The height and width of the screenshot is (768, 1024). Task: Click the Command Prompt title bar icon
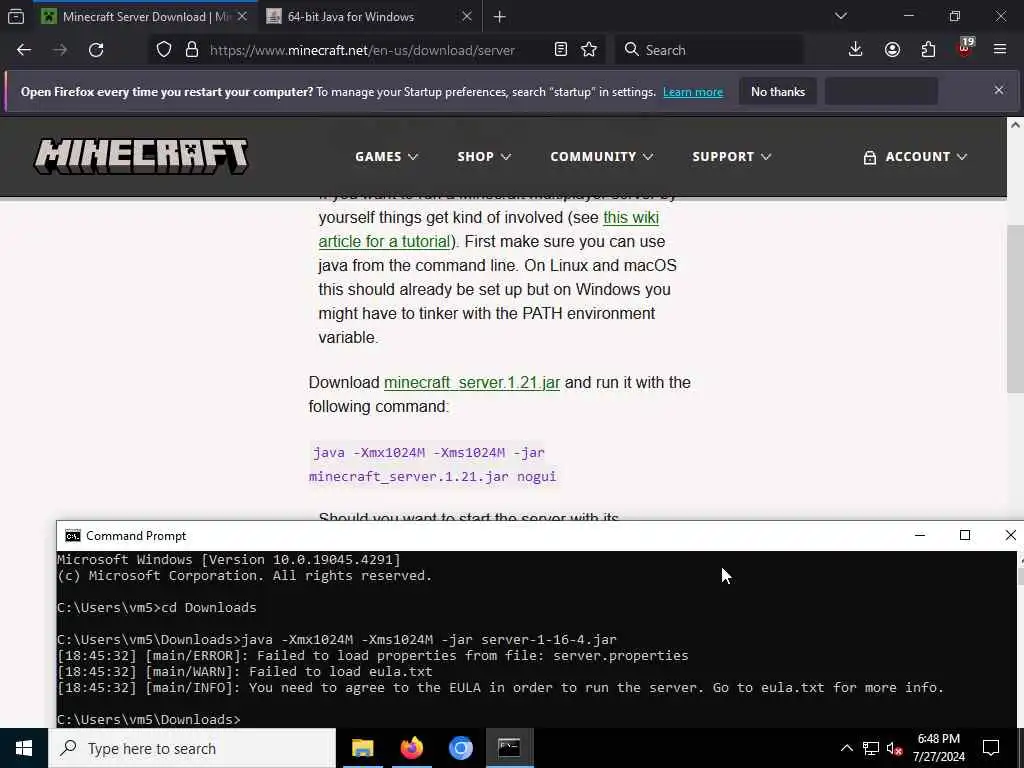click(x=72, y=536)
